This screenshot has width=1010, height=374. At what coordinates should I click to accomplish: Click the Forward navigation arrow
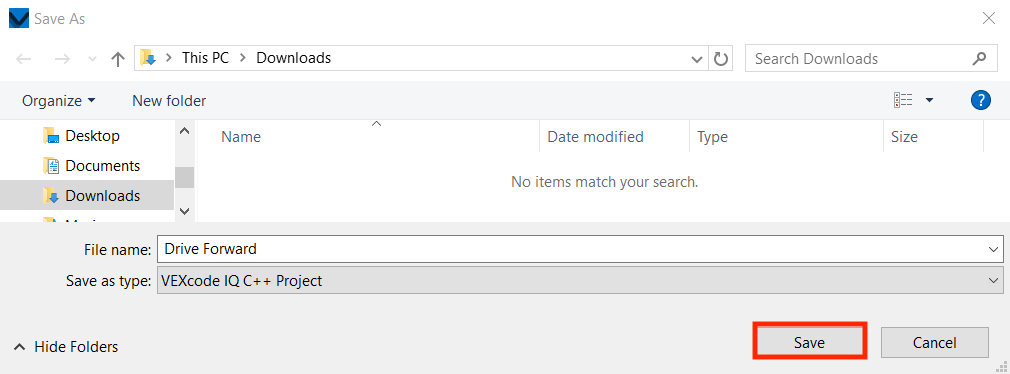[x=62, y=59]
